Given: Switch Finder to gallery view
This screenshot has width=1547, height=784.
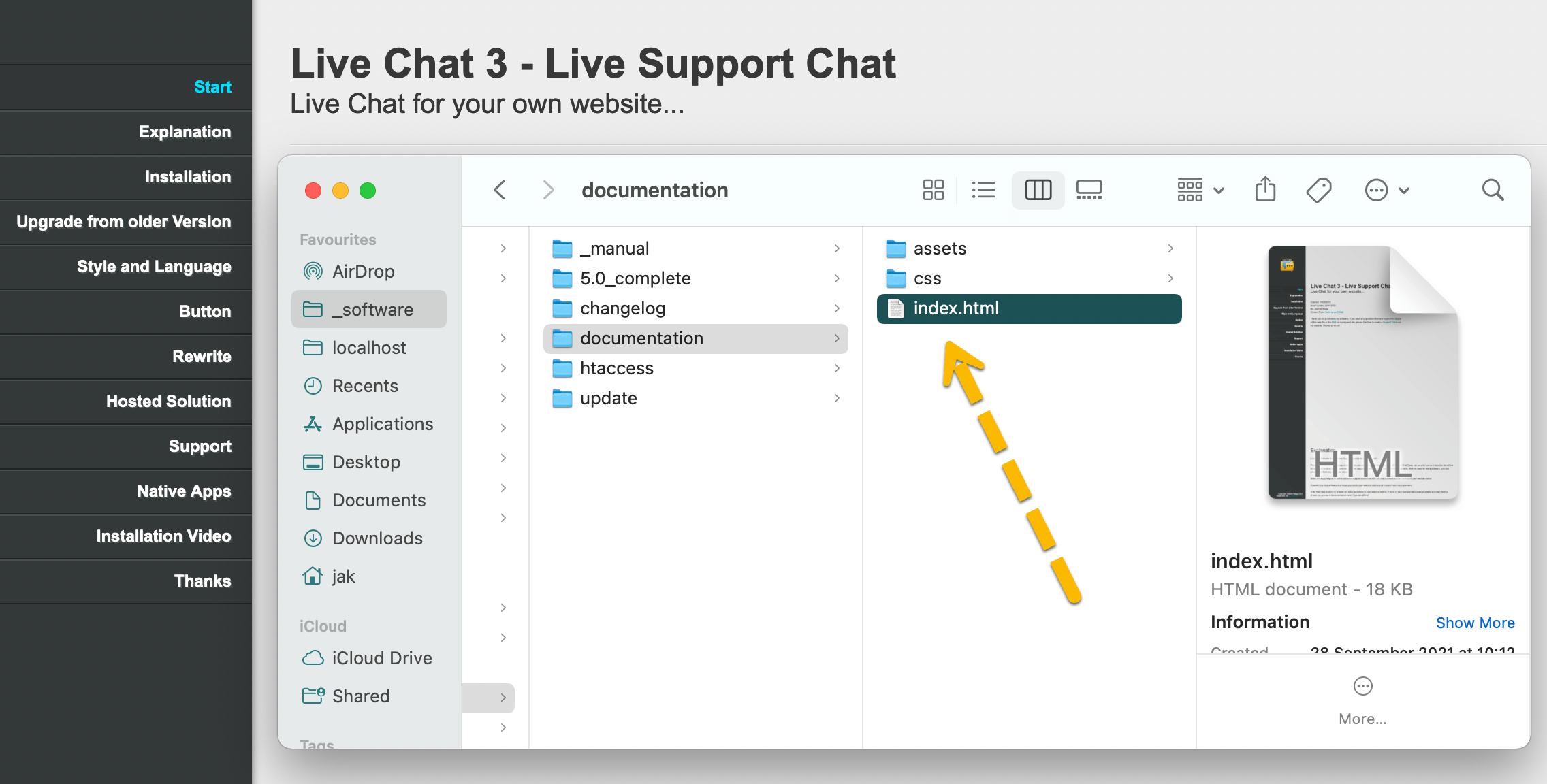Looking at the screenshot, I should [x=1089, y=190].
